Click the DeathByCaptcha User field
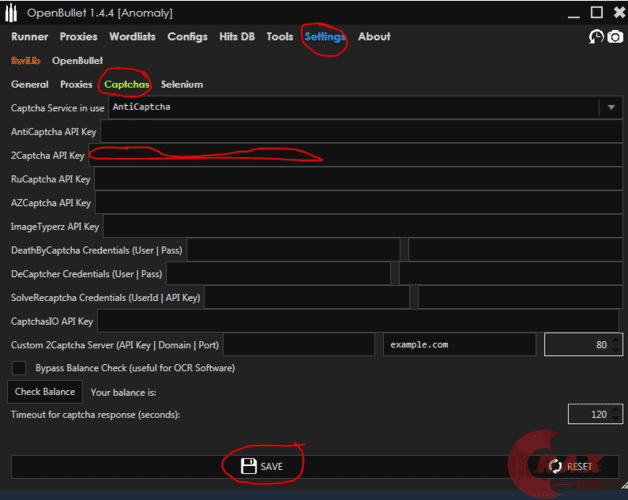Image resolution: width=628 pixels, height=500 pixels. pos(293,250)
